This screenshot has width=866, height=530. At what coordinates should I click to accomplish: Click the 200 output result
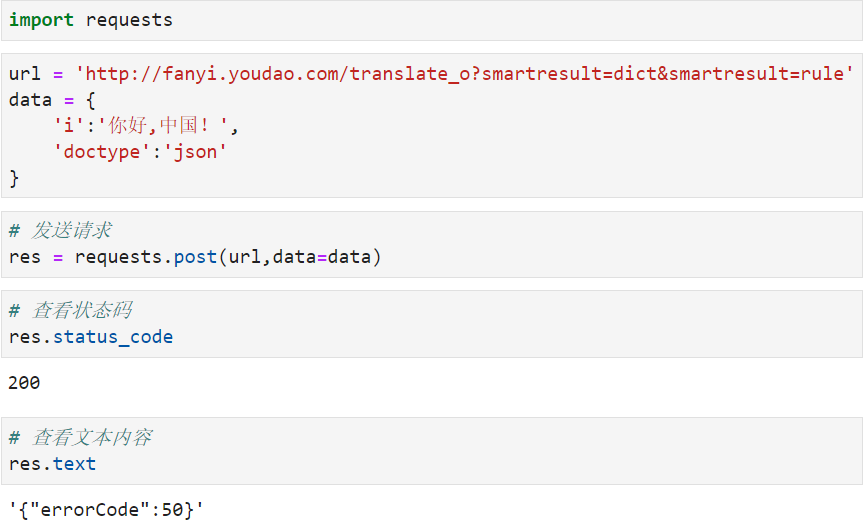[24, 382]
